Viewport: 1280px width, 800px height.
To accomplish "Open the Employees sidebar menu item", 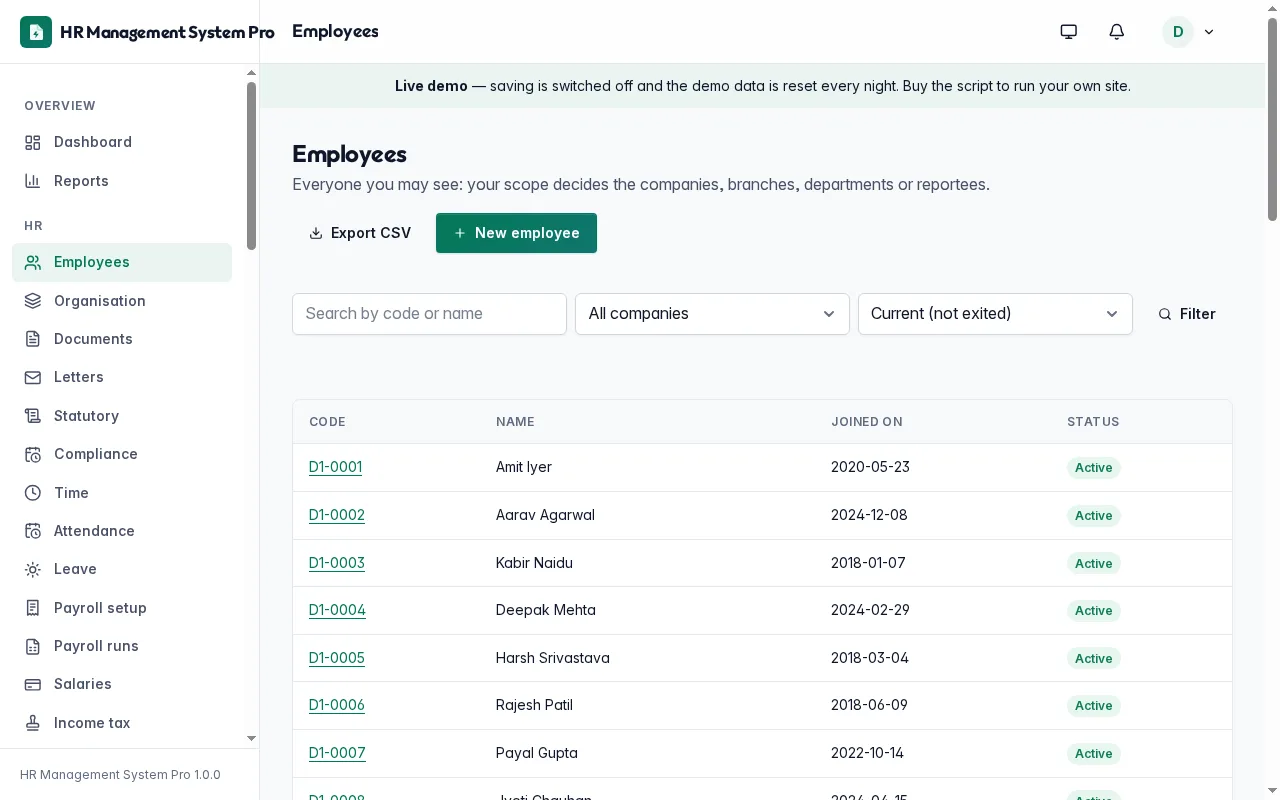I will click(x=122, y=262).
